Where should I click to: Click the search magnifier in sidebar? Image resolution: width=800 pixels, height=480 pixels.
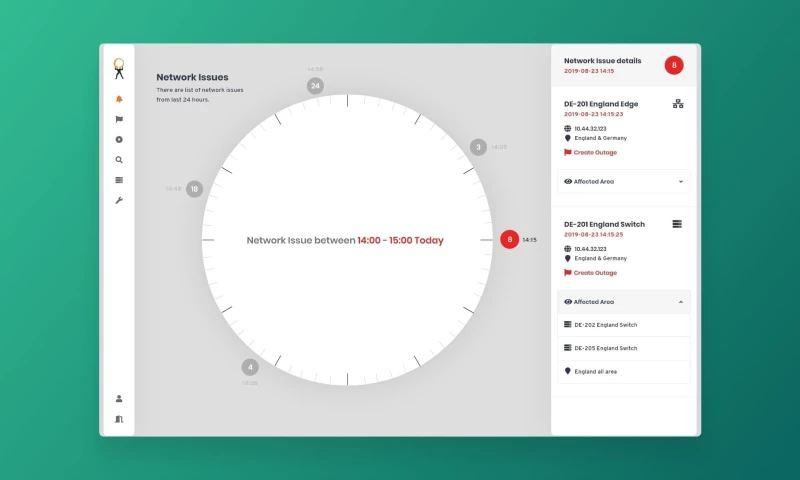(x=119, y=160)
